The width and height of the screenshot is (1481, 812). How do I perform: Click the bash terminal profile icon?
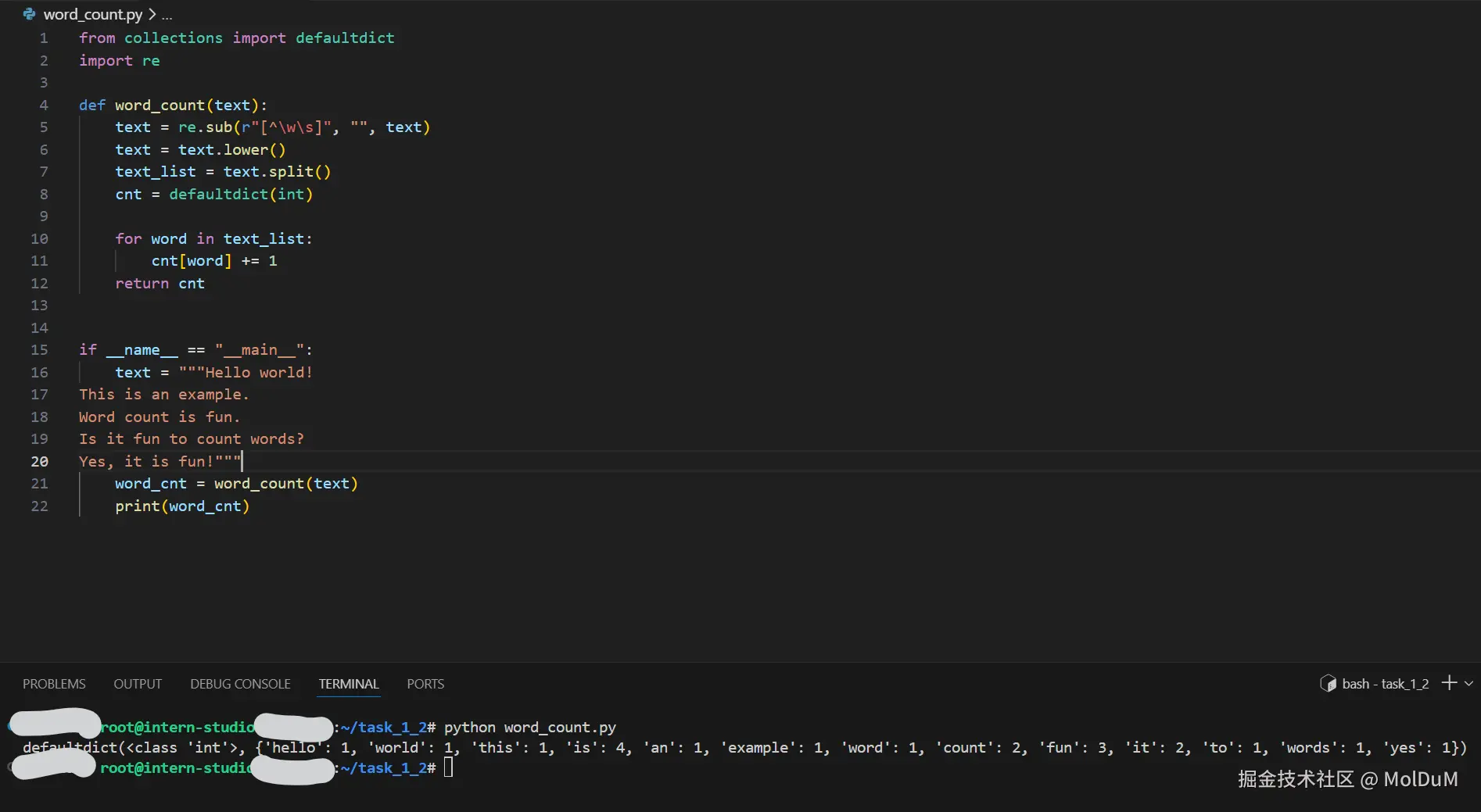point(1328,684)
